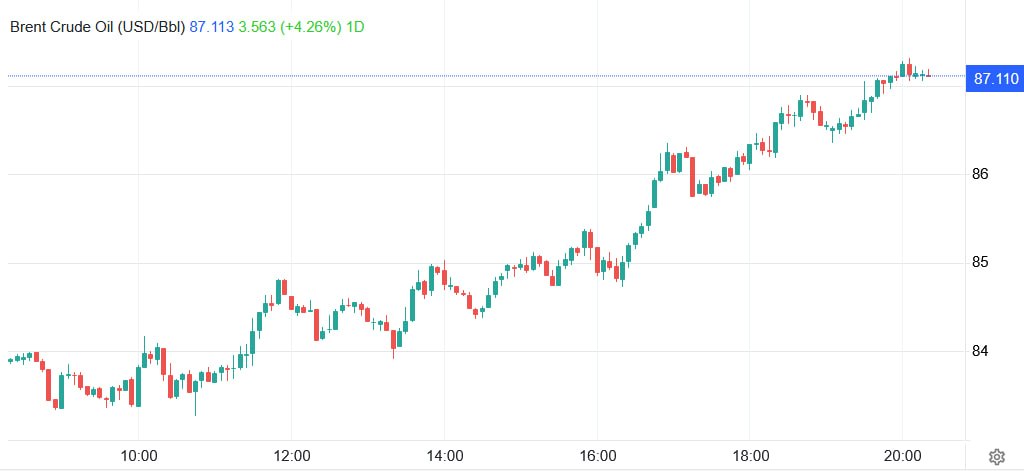This screenshot has height=471, width=1024.
Task: Click the highest green candle at 20:00
Action: pos(903,69)
